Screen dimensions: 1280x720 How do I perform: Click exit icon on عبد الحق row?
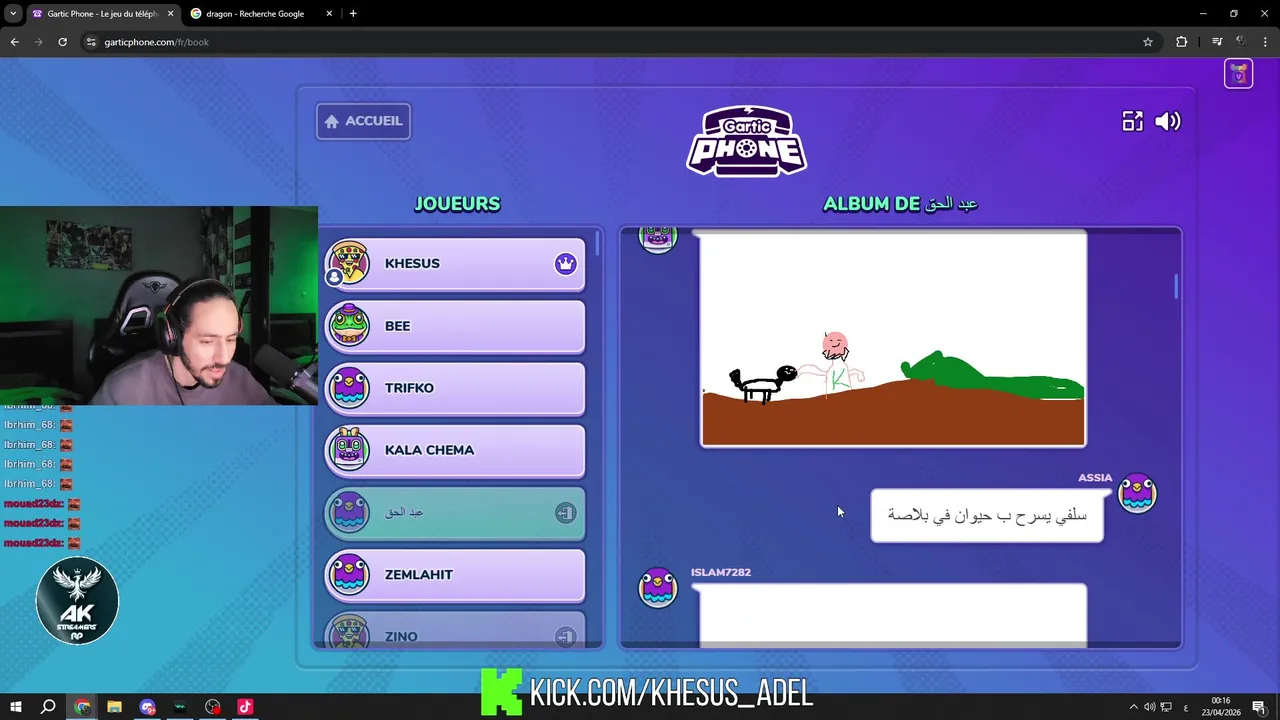pyautogui.click(x=566, y=513)
